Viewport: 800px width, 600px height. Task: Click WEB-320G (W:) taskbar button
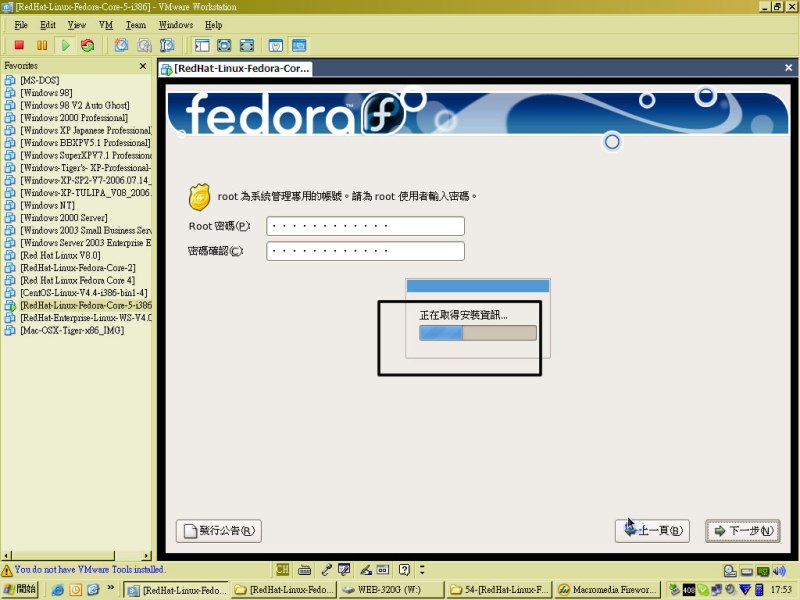click(390, 590)
